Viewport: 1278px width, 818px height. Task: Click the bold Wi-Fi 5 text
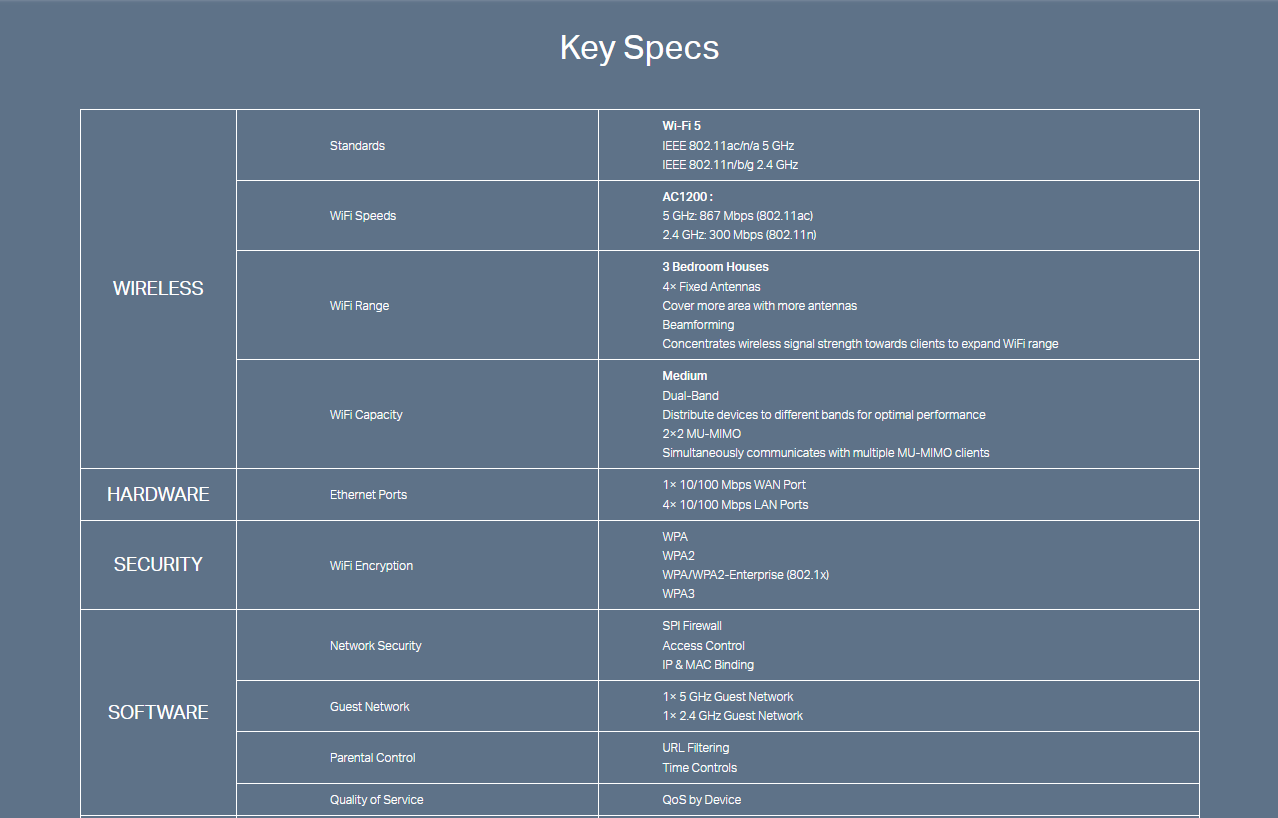point(681,126)
